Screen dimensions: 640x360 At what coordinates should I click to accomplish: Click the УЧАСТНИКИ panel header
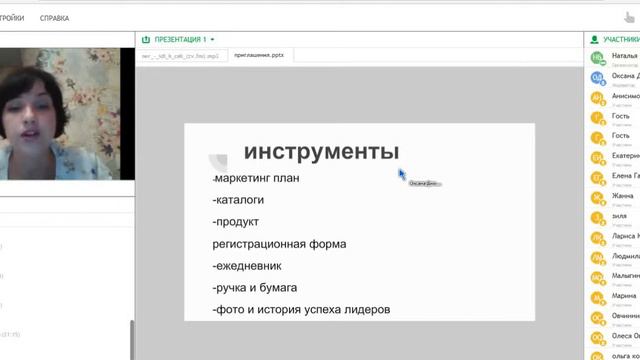tap(621, 40)
